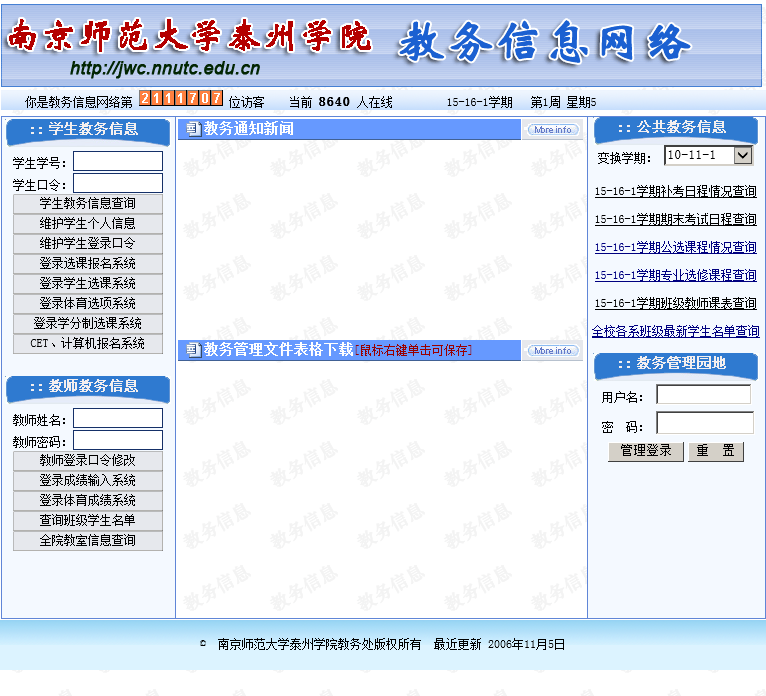This screenshot has height=696, width=766.
Task: Click the 学生教务信息查询 button
Action: tap(88, 204)
